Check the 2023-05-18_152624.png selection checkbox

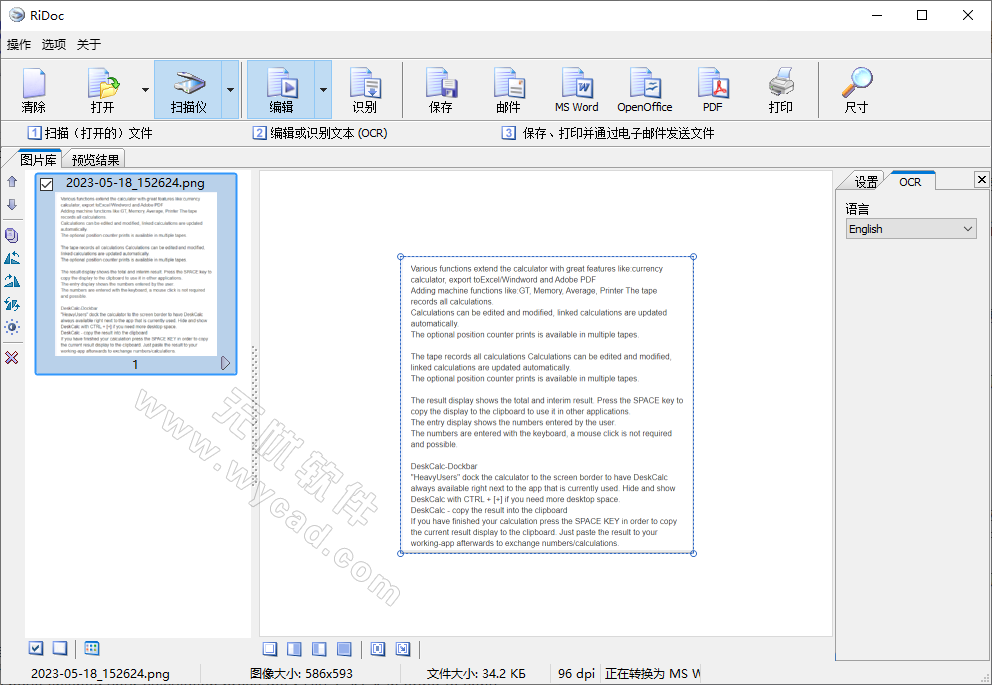coord(45,184)
